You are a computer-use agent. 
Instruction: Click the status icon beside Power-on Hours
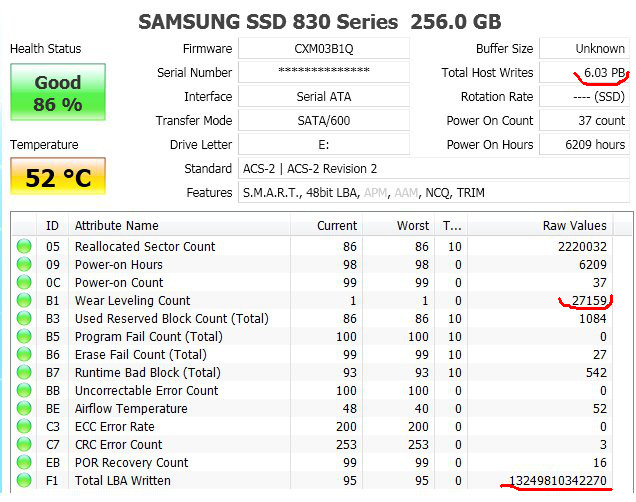24,265
